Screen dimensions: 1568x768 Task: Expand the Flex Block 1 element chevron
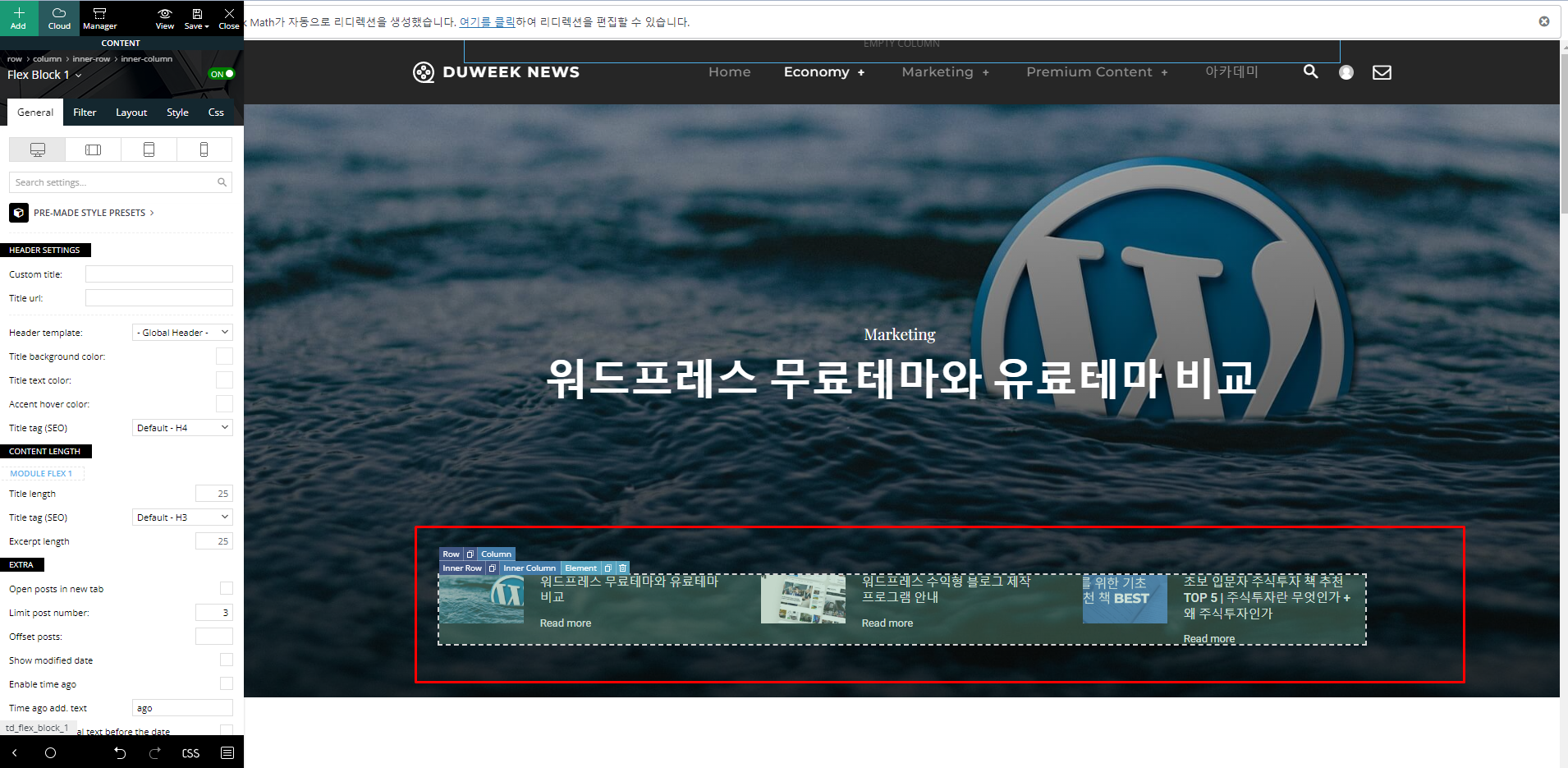coord(79,76)
